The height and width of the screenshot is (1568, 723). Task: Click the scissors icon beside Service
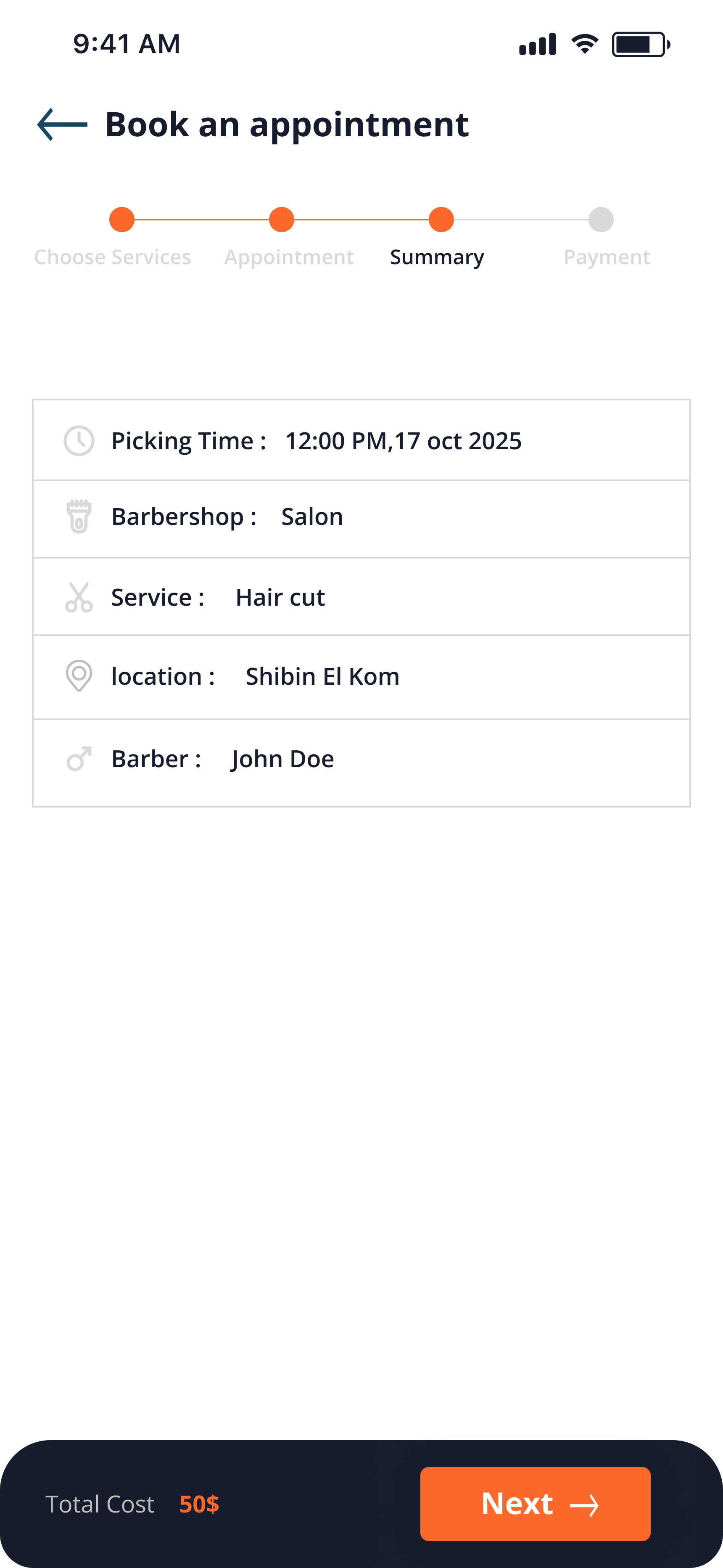tap(79, 597)
